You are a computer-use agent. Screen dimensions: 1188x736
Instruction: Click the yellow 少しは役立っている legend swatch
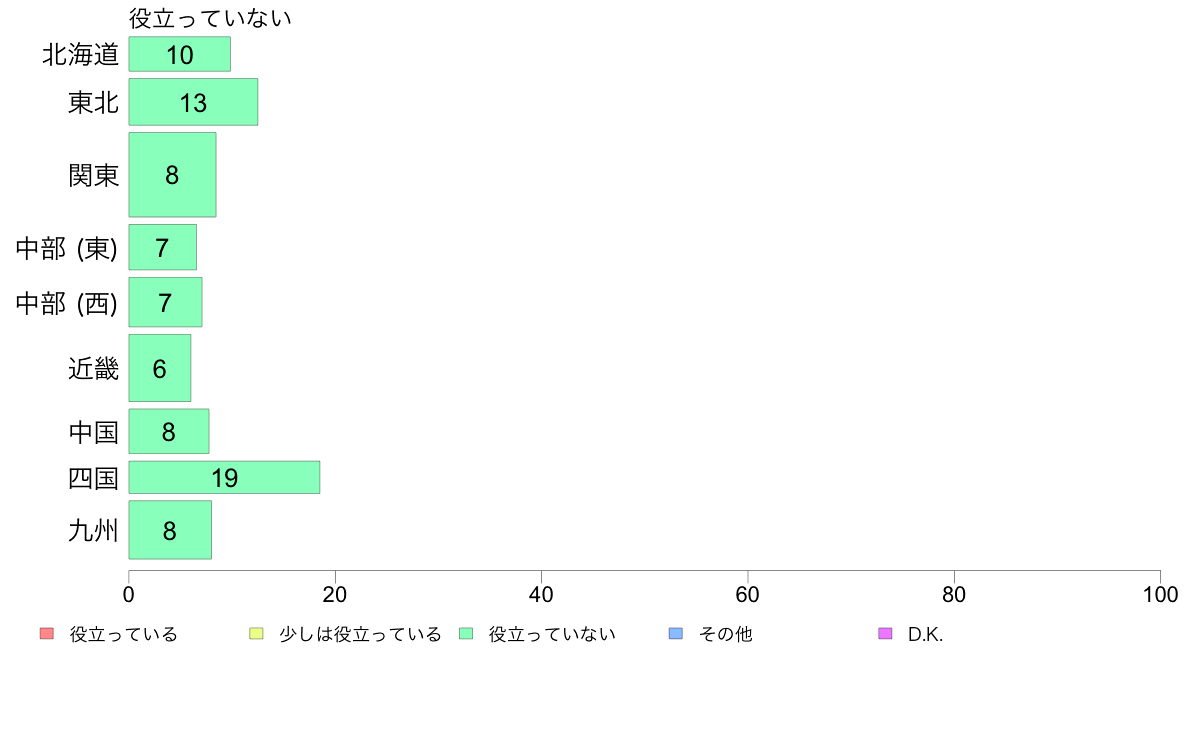[x=256, y=634]
